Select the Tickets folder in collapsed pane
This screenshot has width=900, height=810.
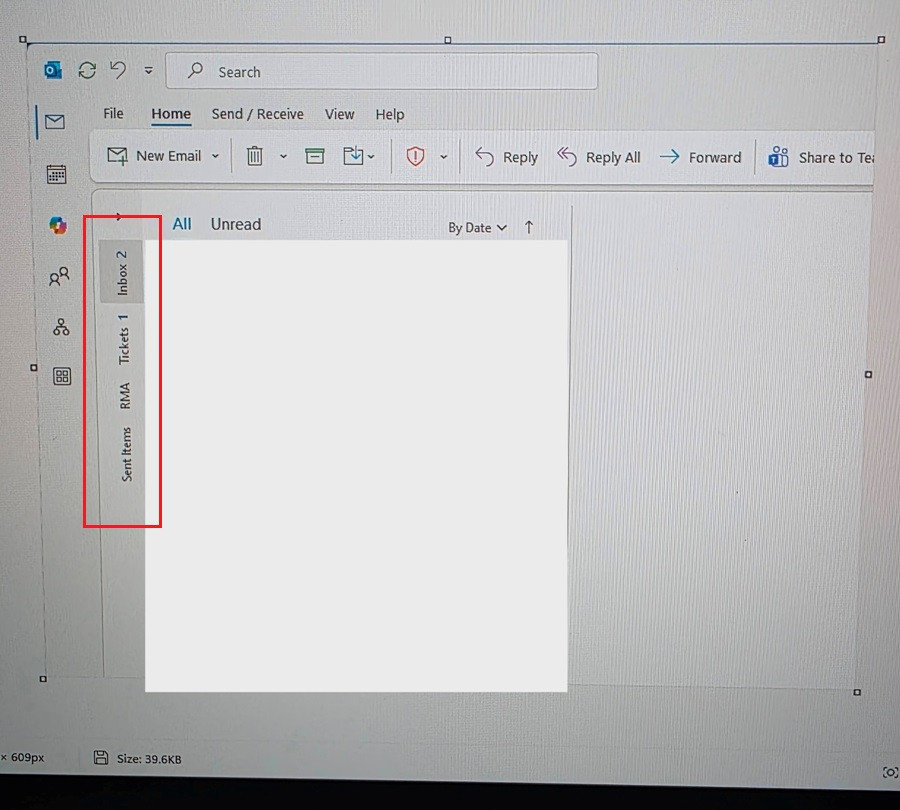(x=123, y=339)
